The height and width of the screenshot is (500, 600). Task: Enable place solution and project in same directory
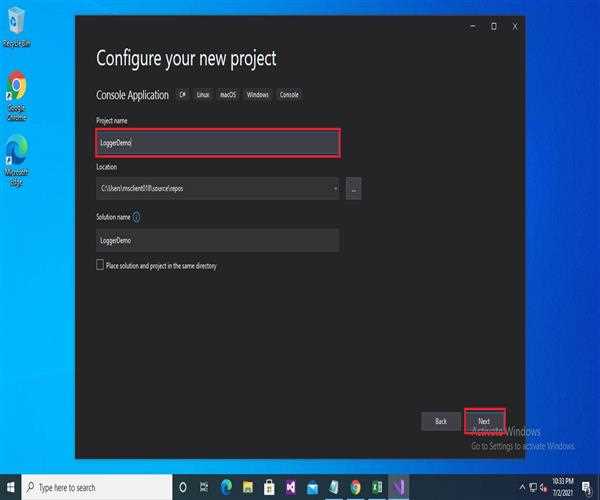click(x=100, y=265)
